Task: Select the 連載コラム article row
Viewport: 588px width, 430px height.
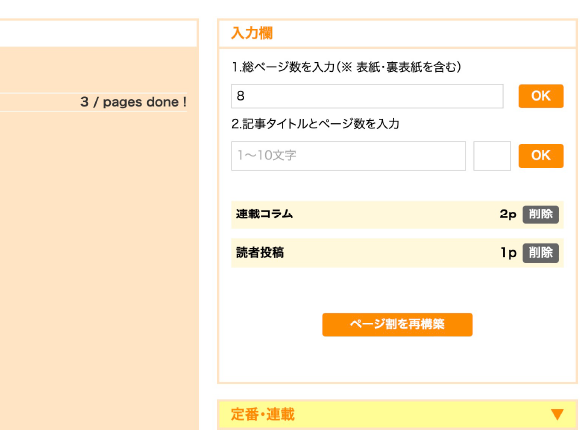Action: coord(397,214)
